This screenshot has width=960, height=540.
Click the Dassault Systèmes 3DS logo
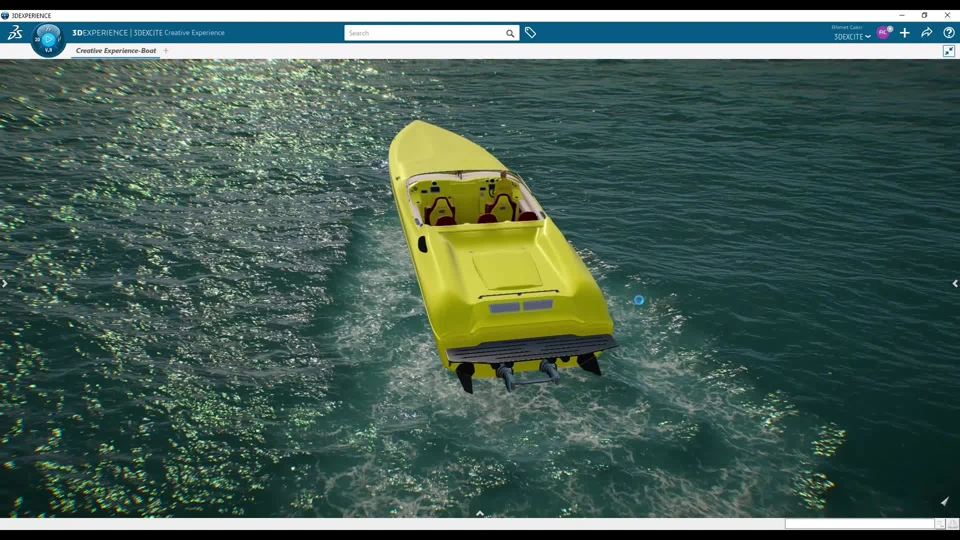coord(14,33)
